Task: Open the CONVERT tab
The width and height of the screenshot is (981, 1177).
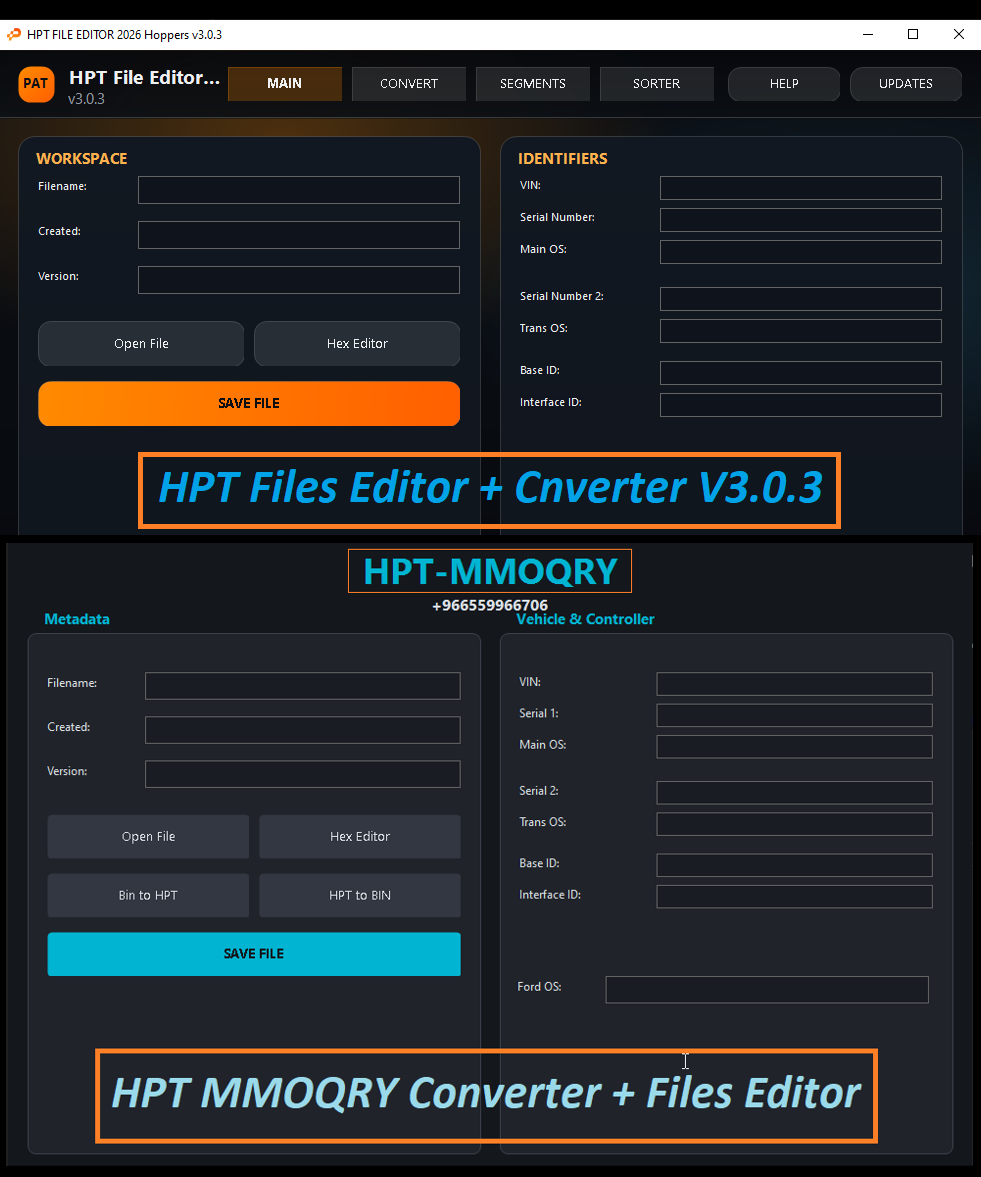Action: click(408, 84)
